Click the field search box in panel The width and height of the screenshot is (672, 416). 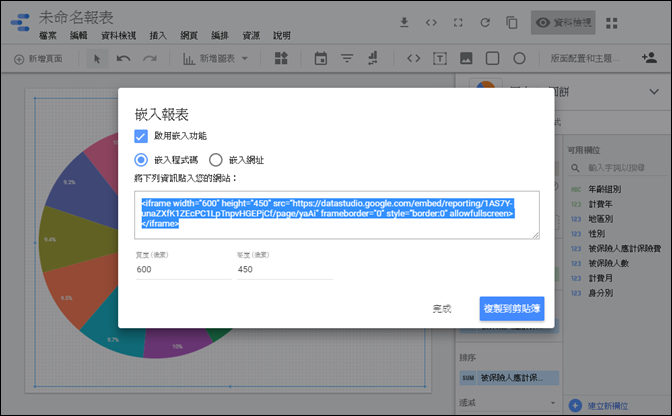[616, 168]
